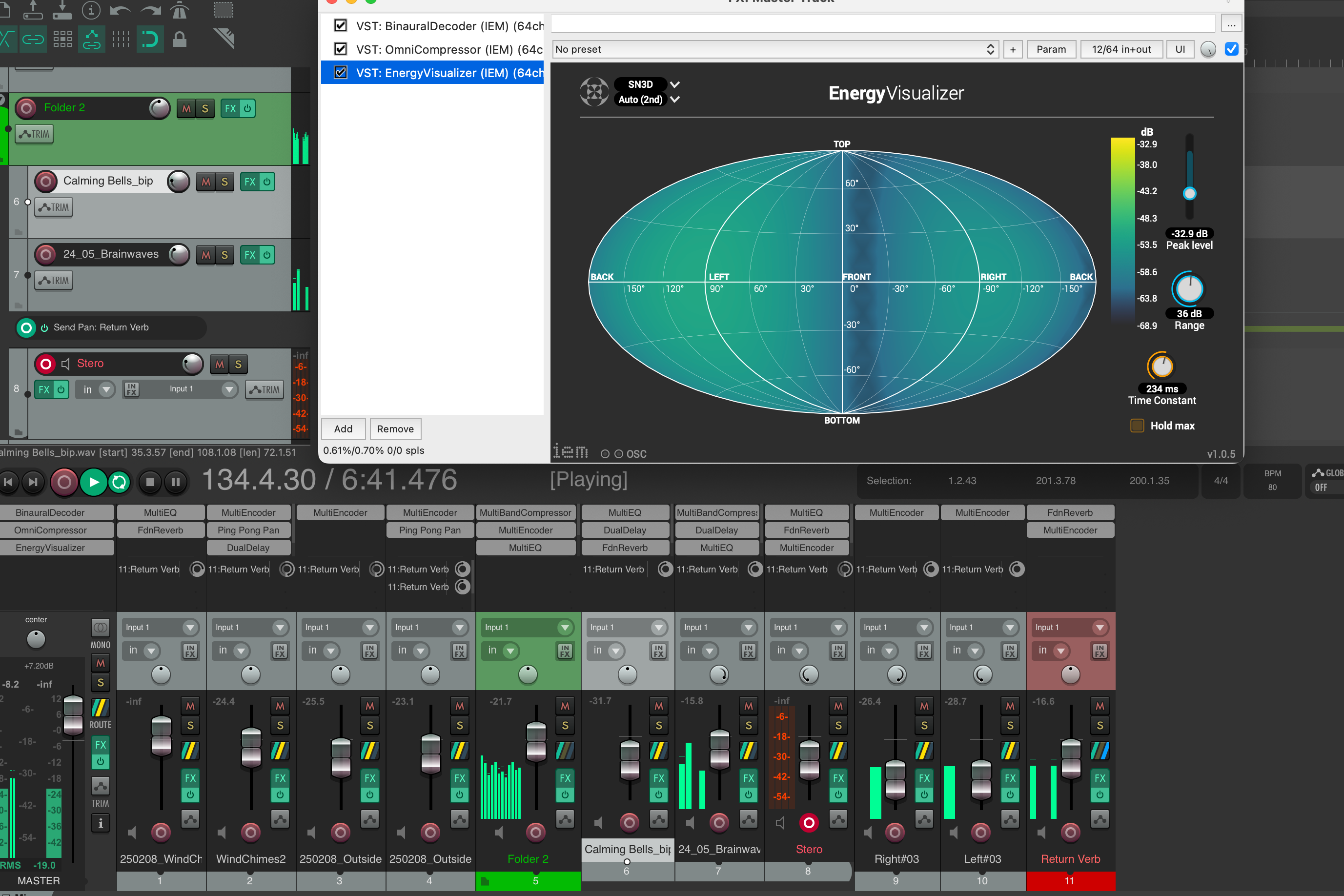
Task: Click Time Constant knob showing 234 ms
Action: click(1161, 367)
